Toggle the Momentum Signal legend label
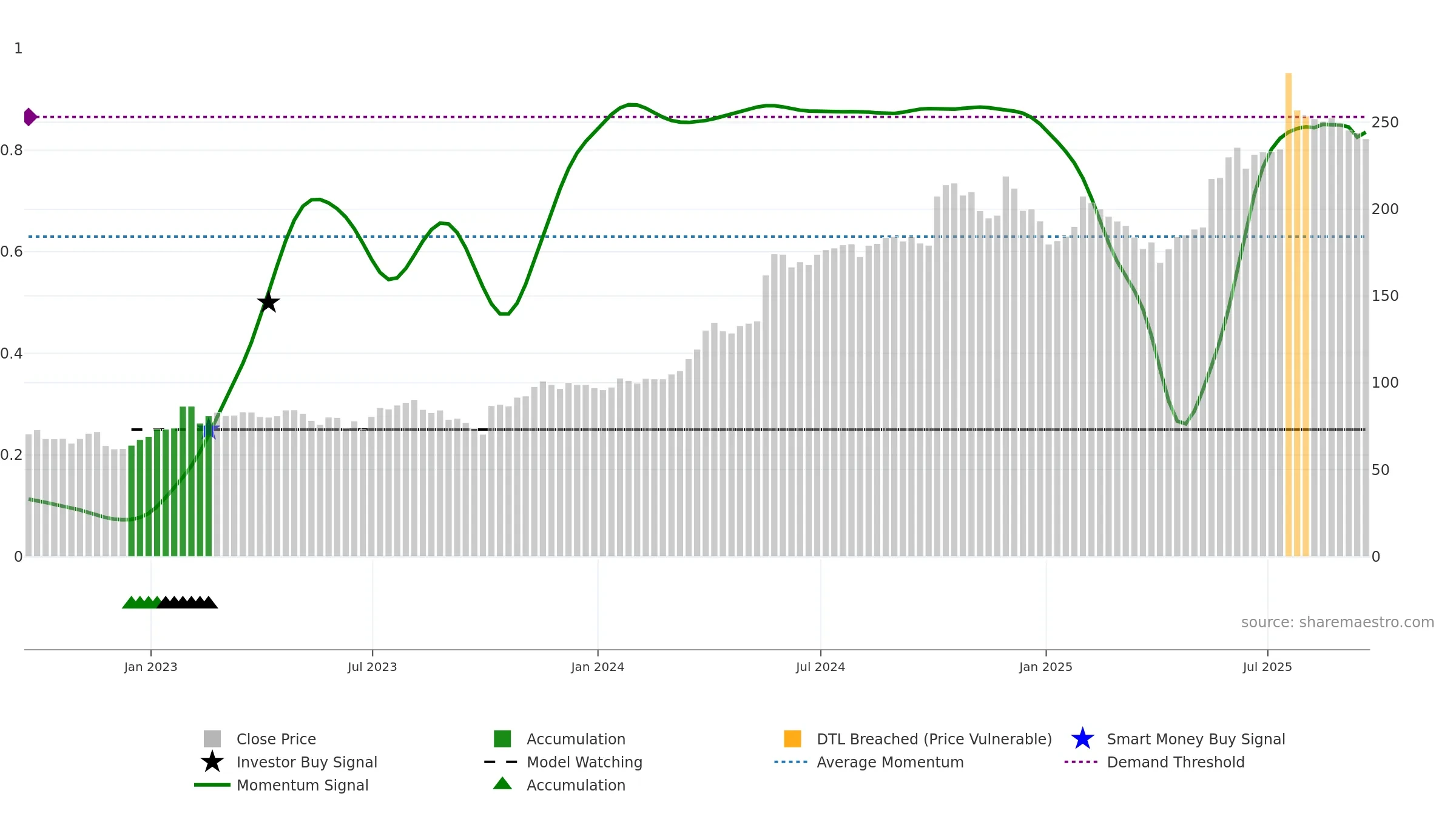 303,786
